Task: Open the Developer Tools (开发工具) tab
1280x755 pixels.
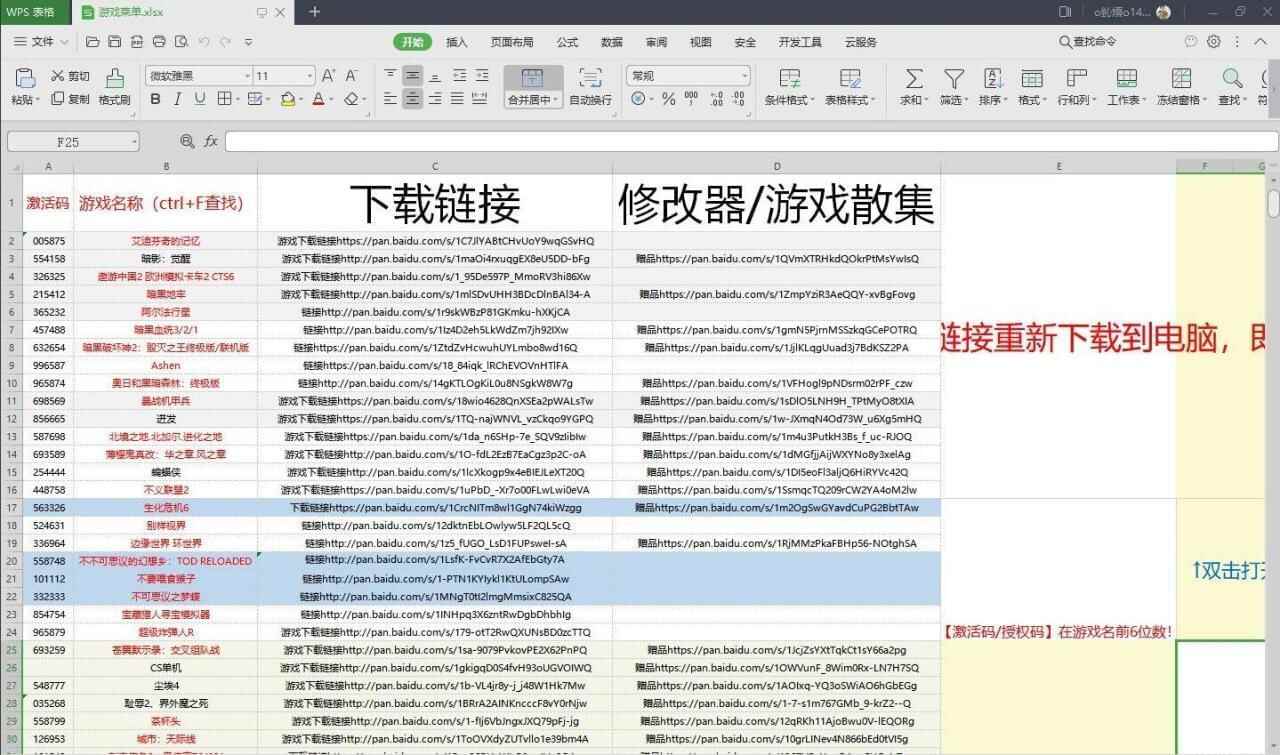Action: pos(800,42)
